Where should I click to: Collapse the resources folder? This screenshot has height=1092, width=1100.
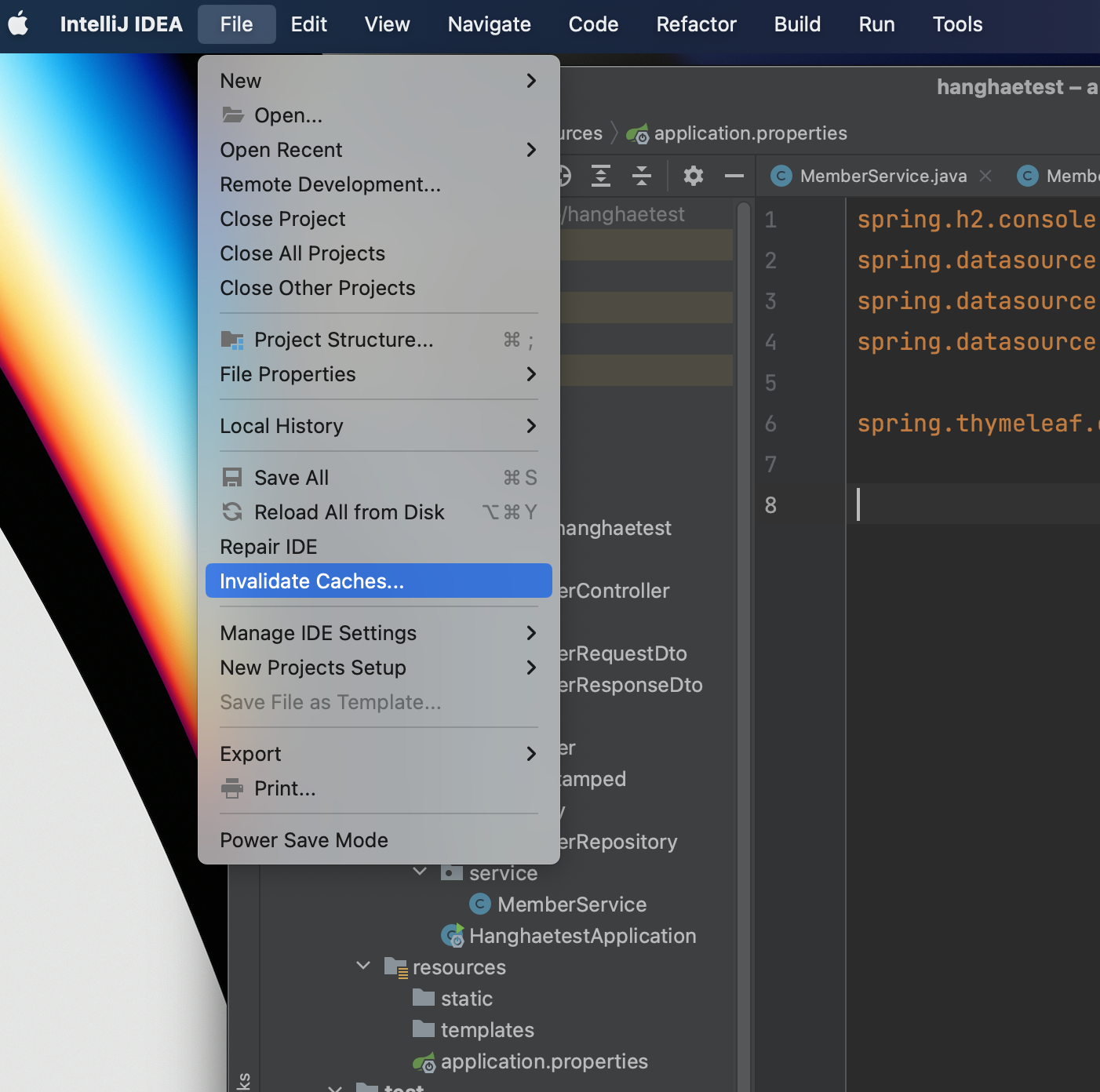tap(363, 966)
